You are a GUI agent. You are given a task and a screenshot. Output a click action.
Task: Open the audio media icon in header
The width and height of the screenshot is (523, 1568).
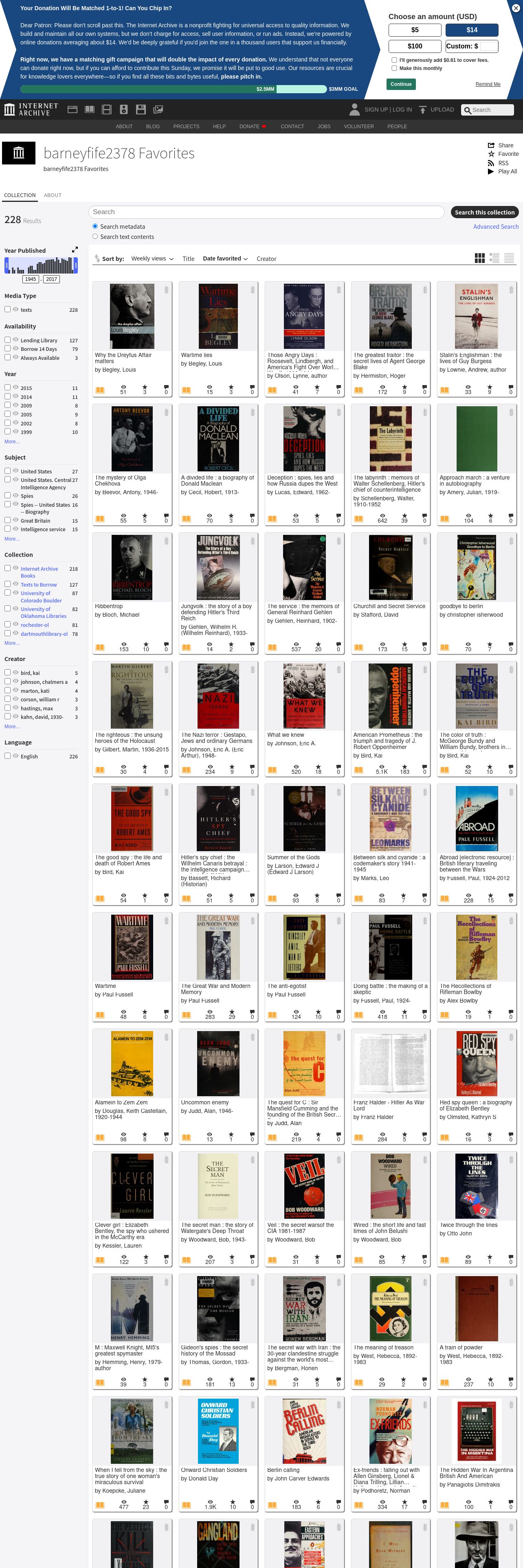pyautogui.click(x=123, y=109)
